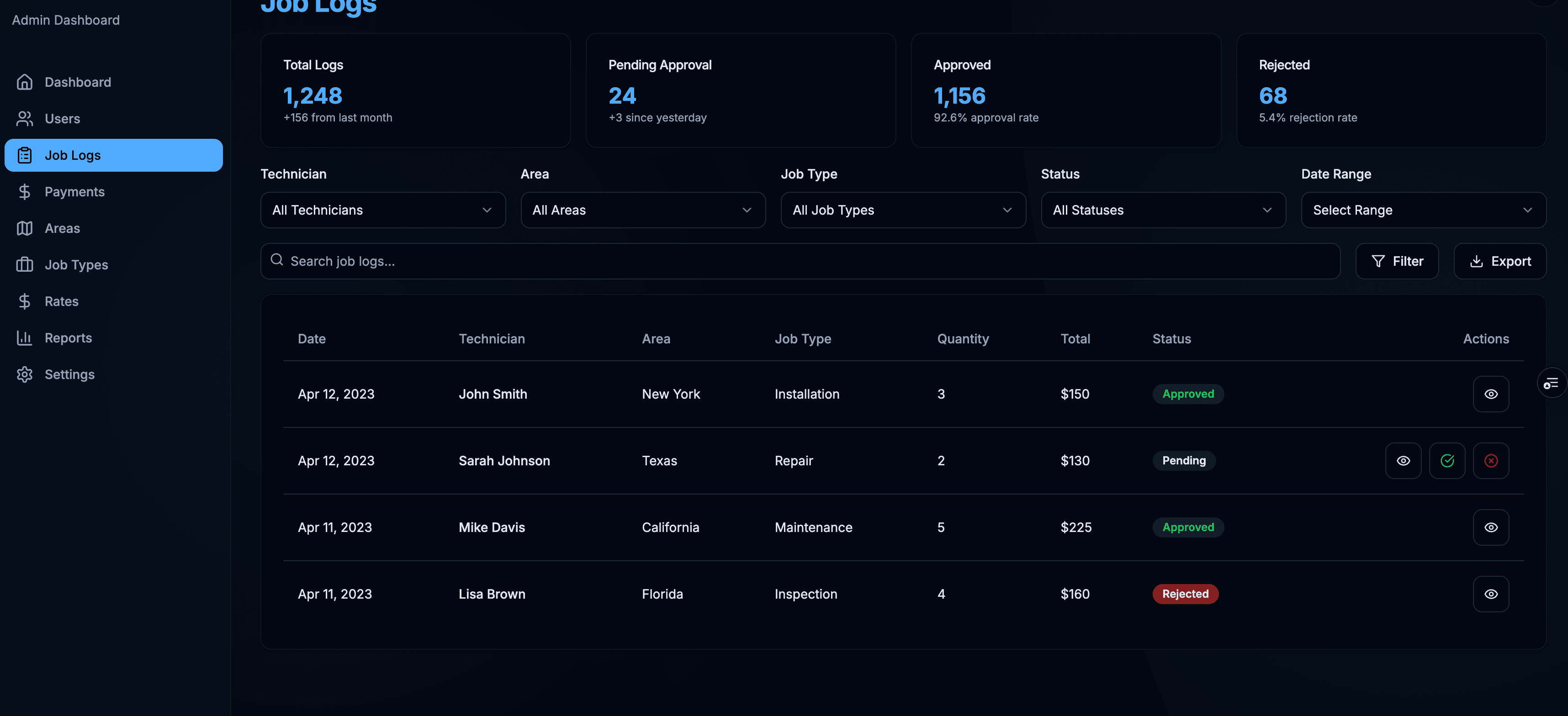Image resolution: width=1568 pixels, height=716 pixels.
Task: Open the Reports section
Action: pos(68,337)
